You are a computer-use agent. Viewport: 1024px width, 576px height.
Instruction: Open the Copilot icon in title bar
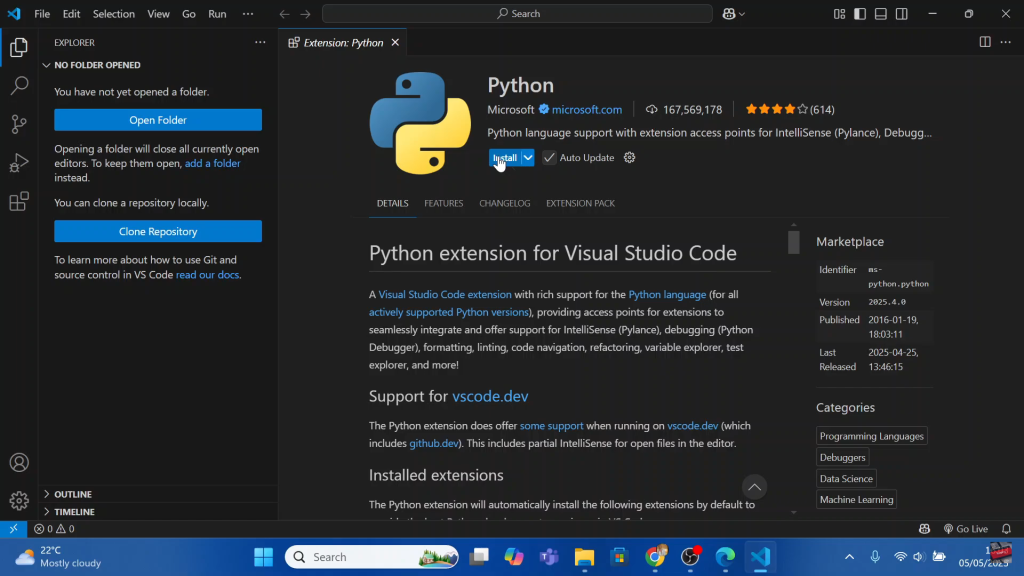[729, 14]
